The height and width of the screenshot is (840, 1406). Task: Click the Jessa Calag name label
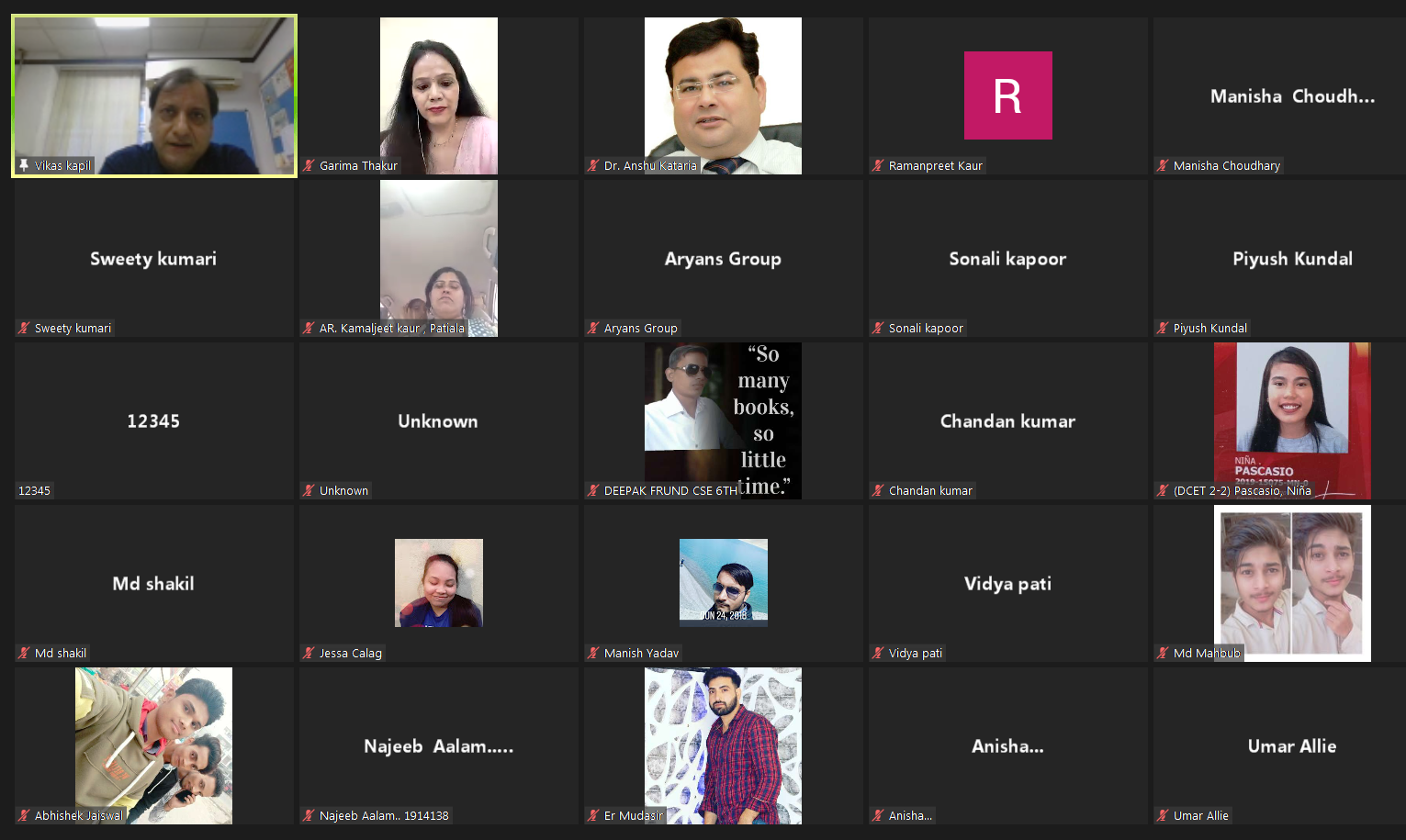coord(351,654)
